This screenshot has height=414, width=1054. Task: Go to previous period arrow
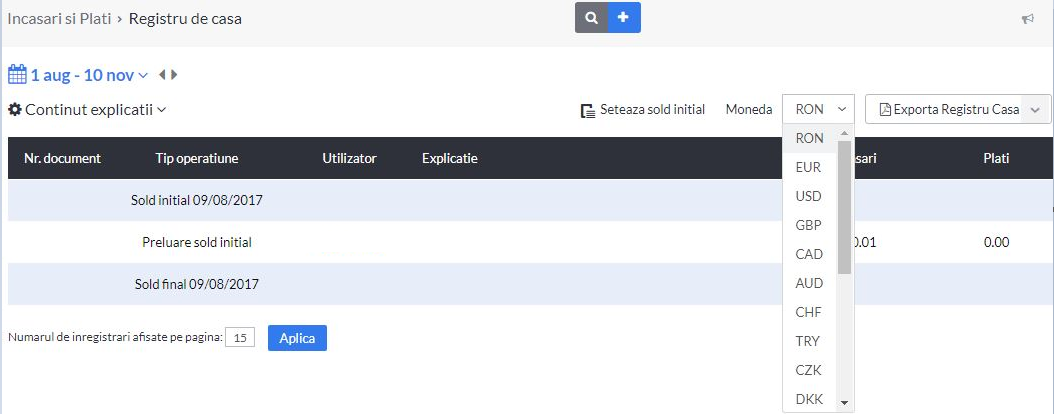pyautogui.click(x=162, y=75)
